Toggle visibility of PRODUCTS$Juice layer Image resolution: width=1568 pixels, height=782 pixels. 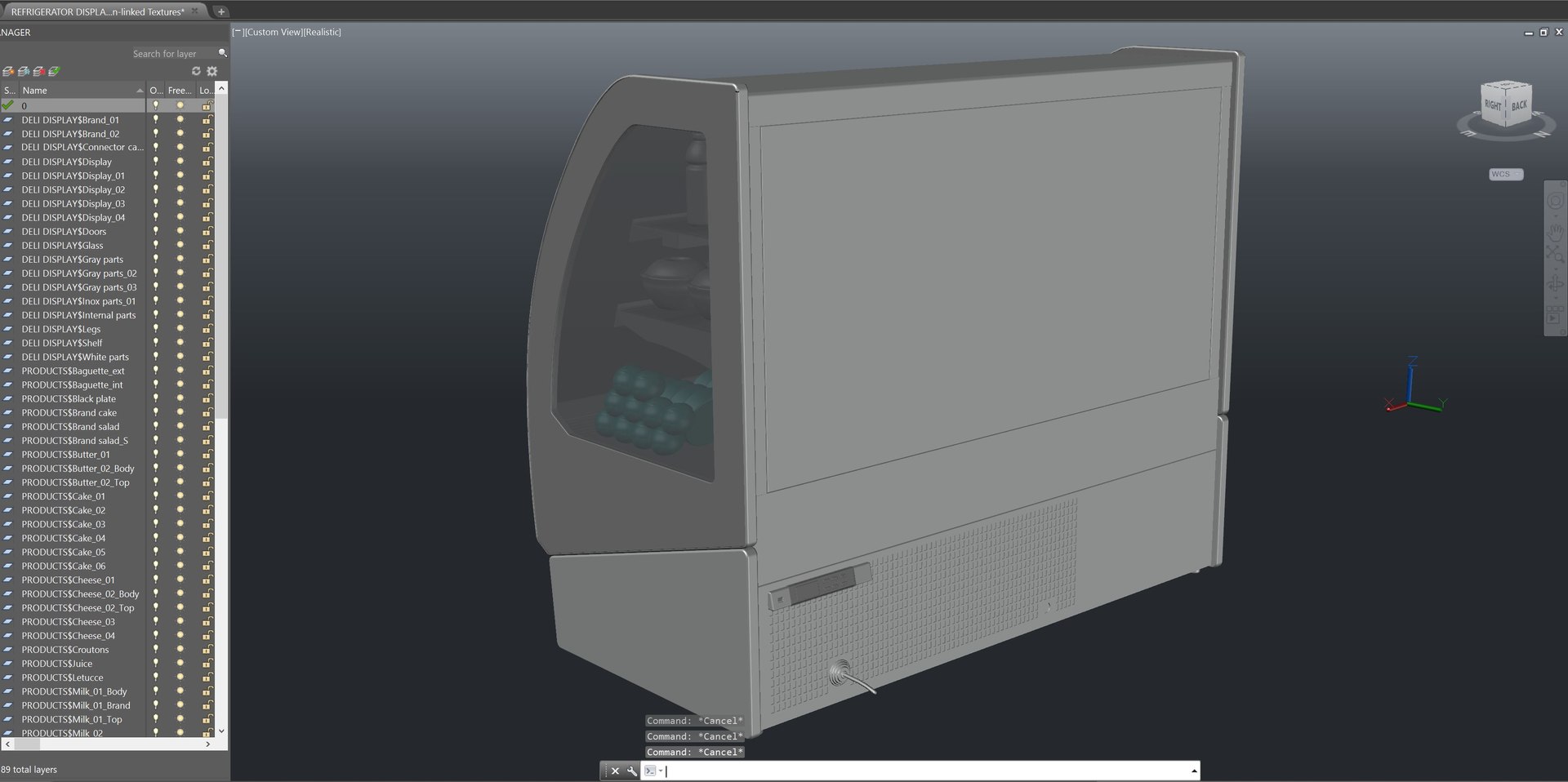pyautogui.click(x=155, y=664)
